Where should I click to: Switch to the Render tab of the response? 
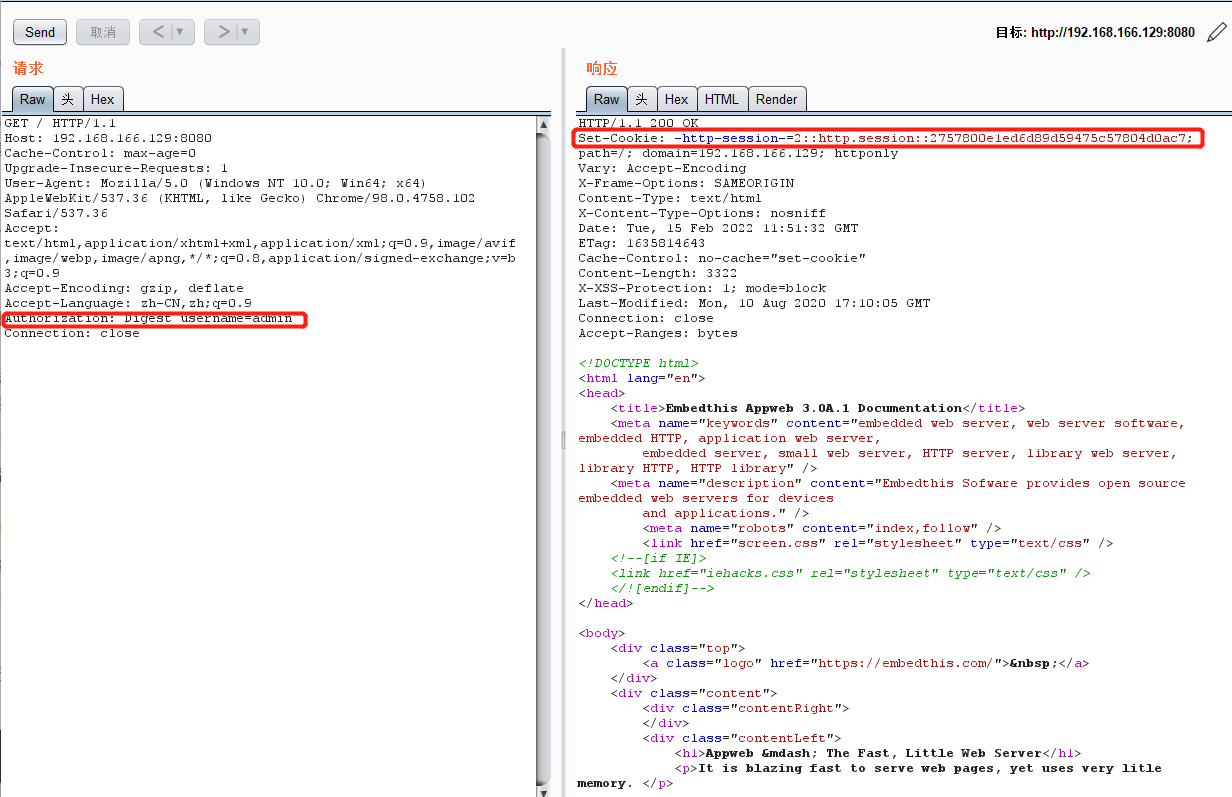point(777,99)
